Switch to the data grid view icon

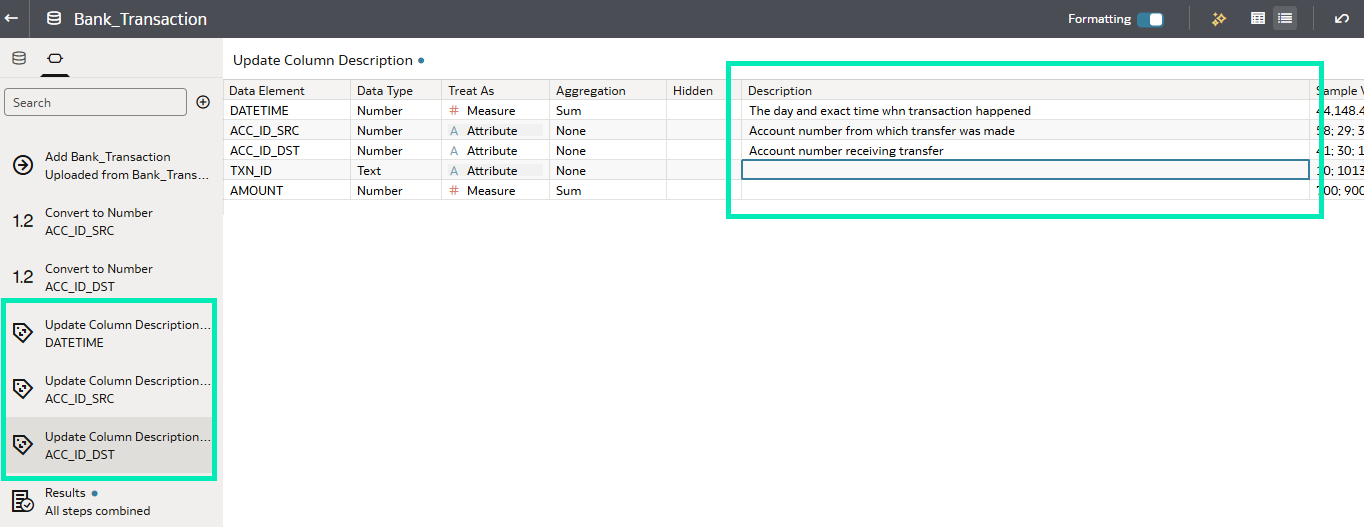tap(1258, 19)
